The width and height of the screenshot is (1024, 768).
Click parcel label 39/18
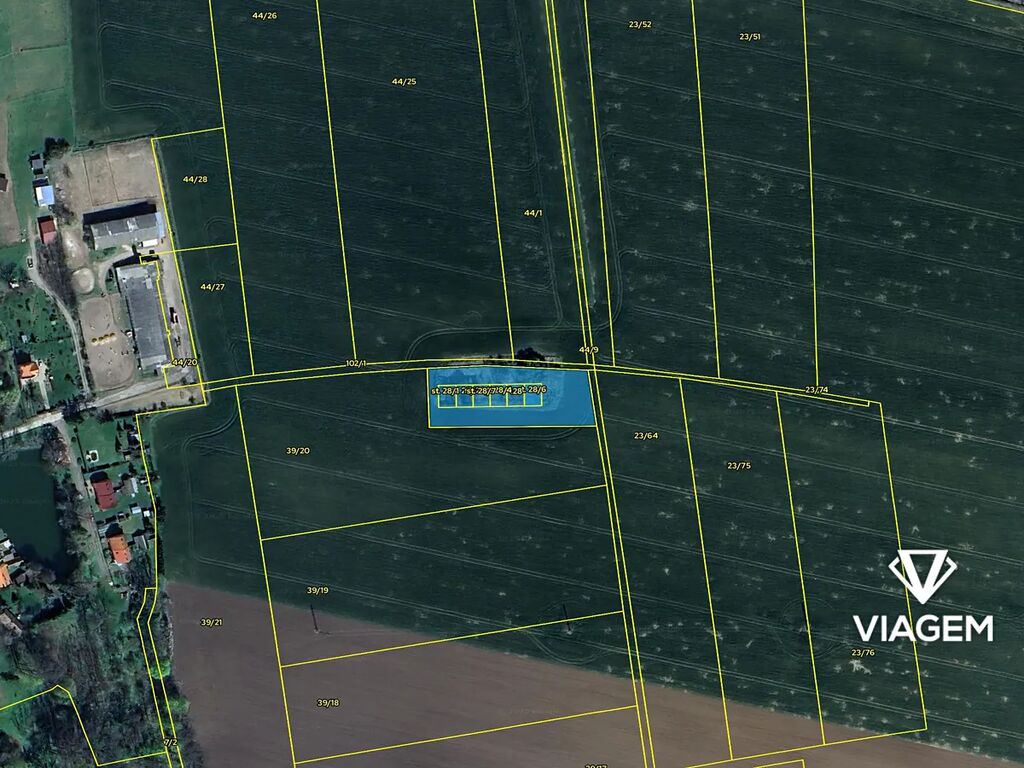click(x=328, y=703)
